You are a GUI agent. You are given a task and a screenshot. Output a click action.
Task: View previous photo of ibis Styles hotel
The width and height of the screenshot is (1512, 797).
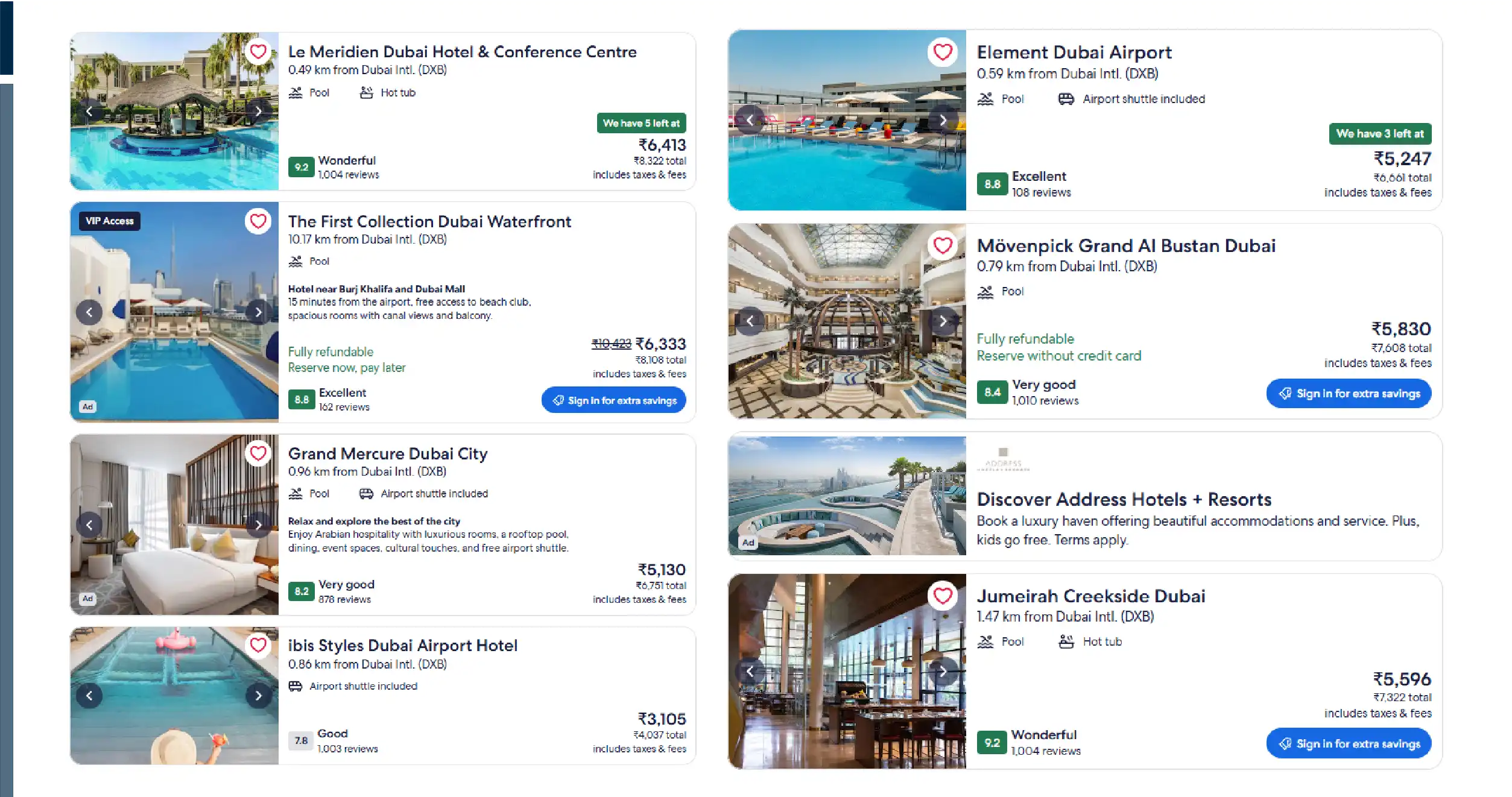89,696
